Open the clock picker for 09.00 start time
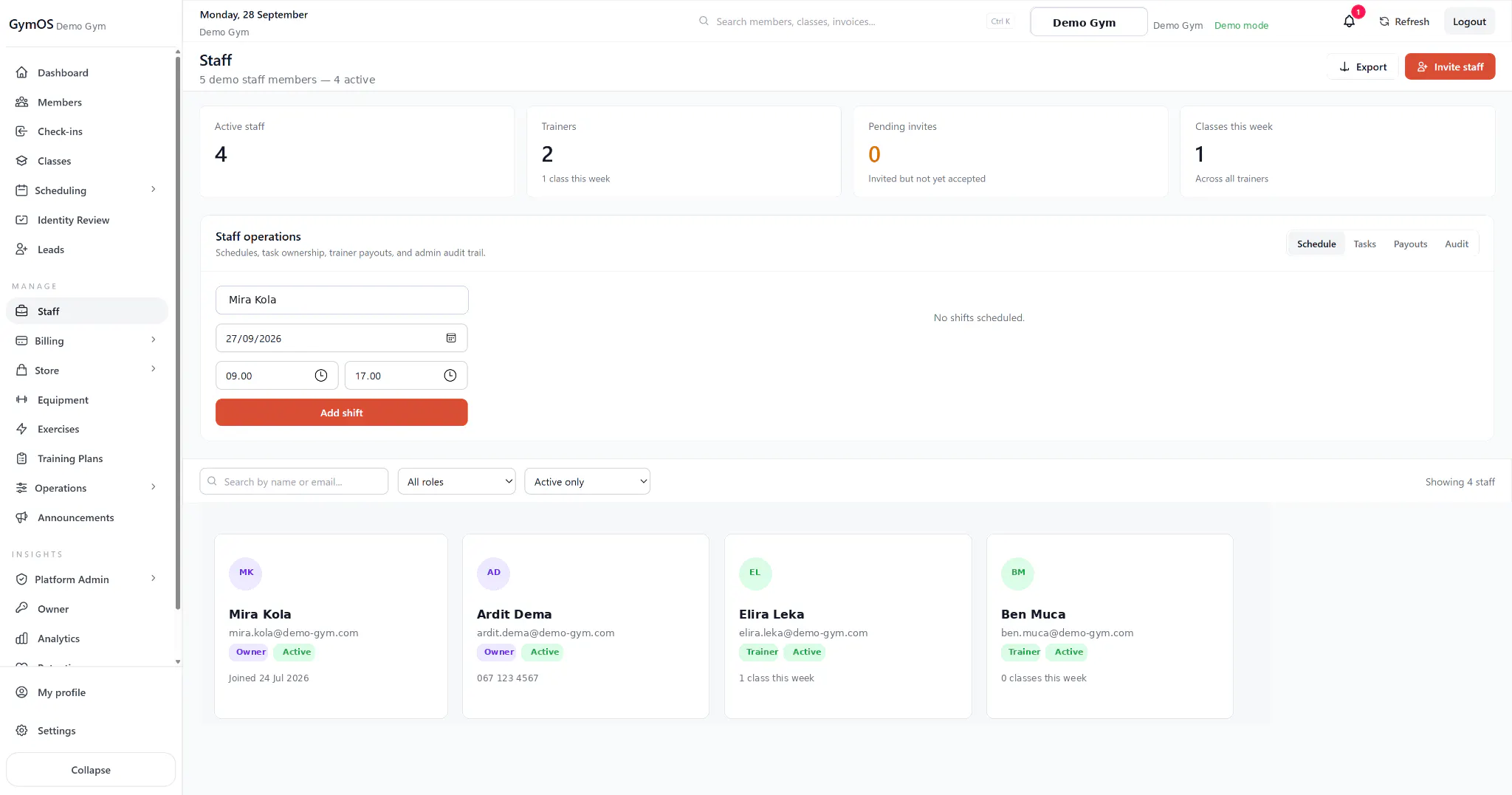This screenshot has height=795, width=1512. click(x=321, y=375)
